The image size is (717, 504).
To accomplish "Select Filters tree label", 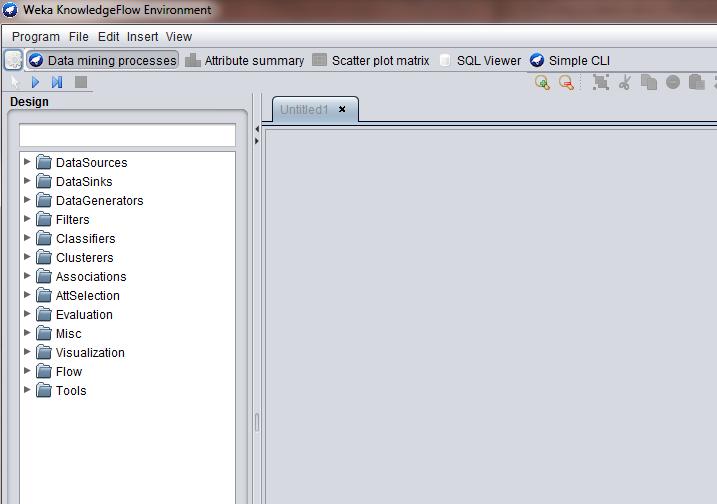I will [x=73, y=220].
